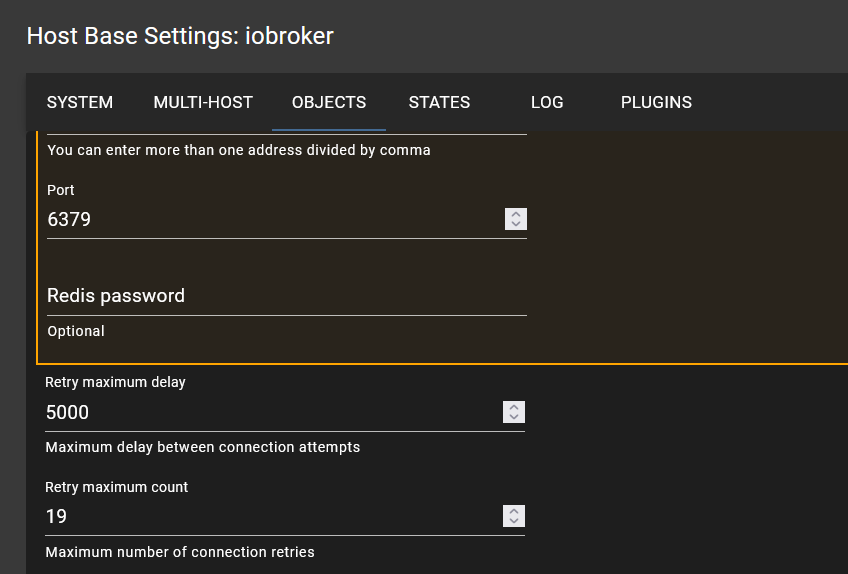Click the Host Base Settings title
Screen dimensions: 848x574
coord(180,36)
